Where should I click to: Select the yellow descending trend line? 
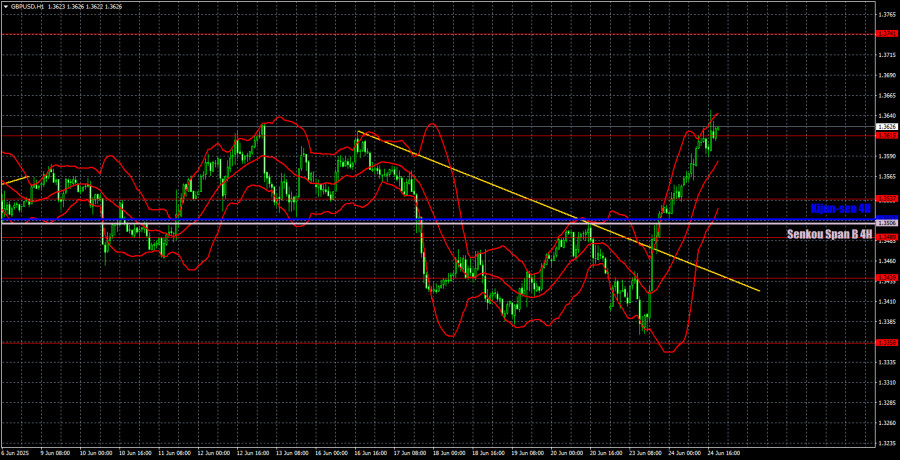pos(560,211)
